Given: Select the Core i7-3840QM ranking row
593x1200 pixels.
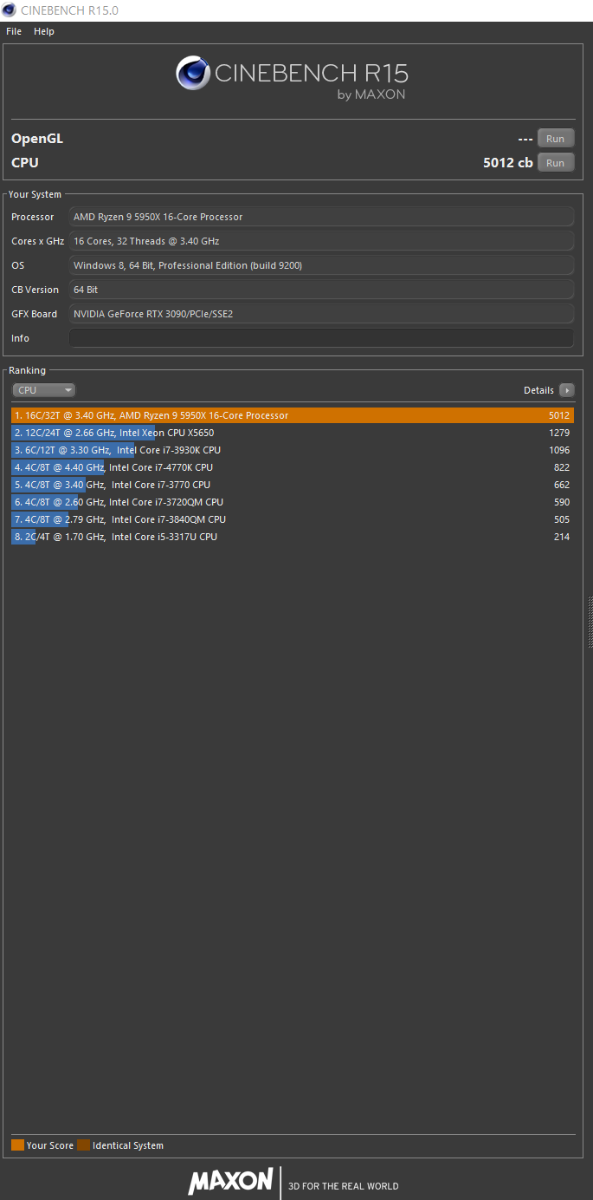Looking at the screenshot, I should click(292, 519).
